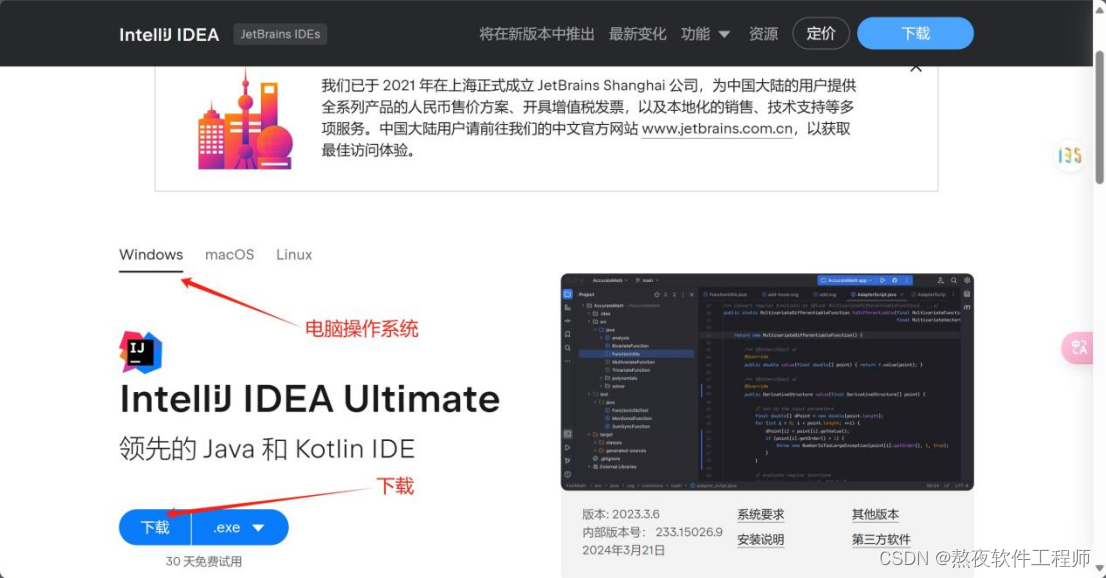Click the 版本: 2023.3.6 text
Viewport: 1106px width, 578px height.
coord(621,514)
